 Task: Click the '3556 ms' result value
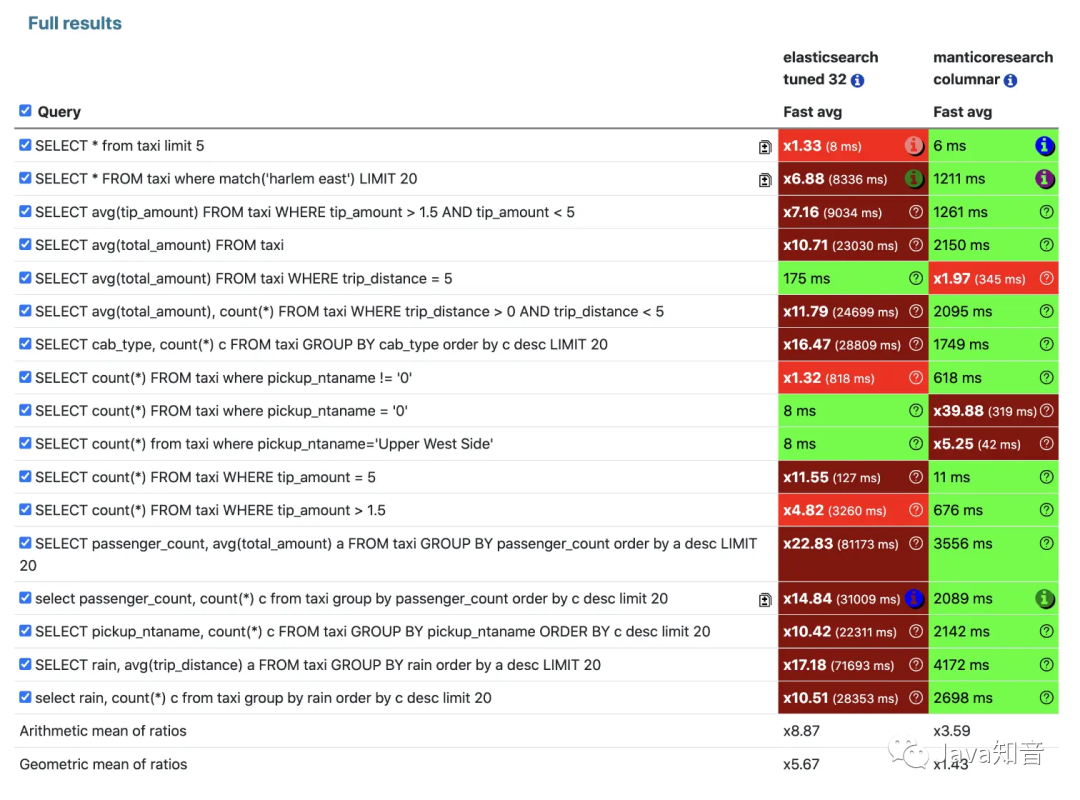tap(963, 544)
